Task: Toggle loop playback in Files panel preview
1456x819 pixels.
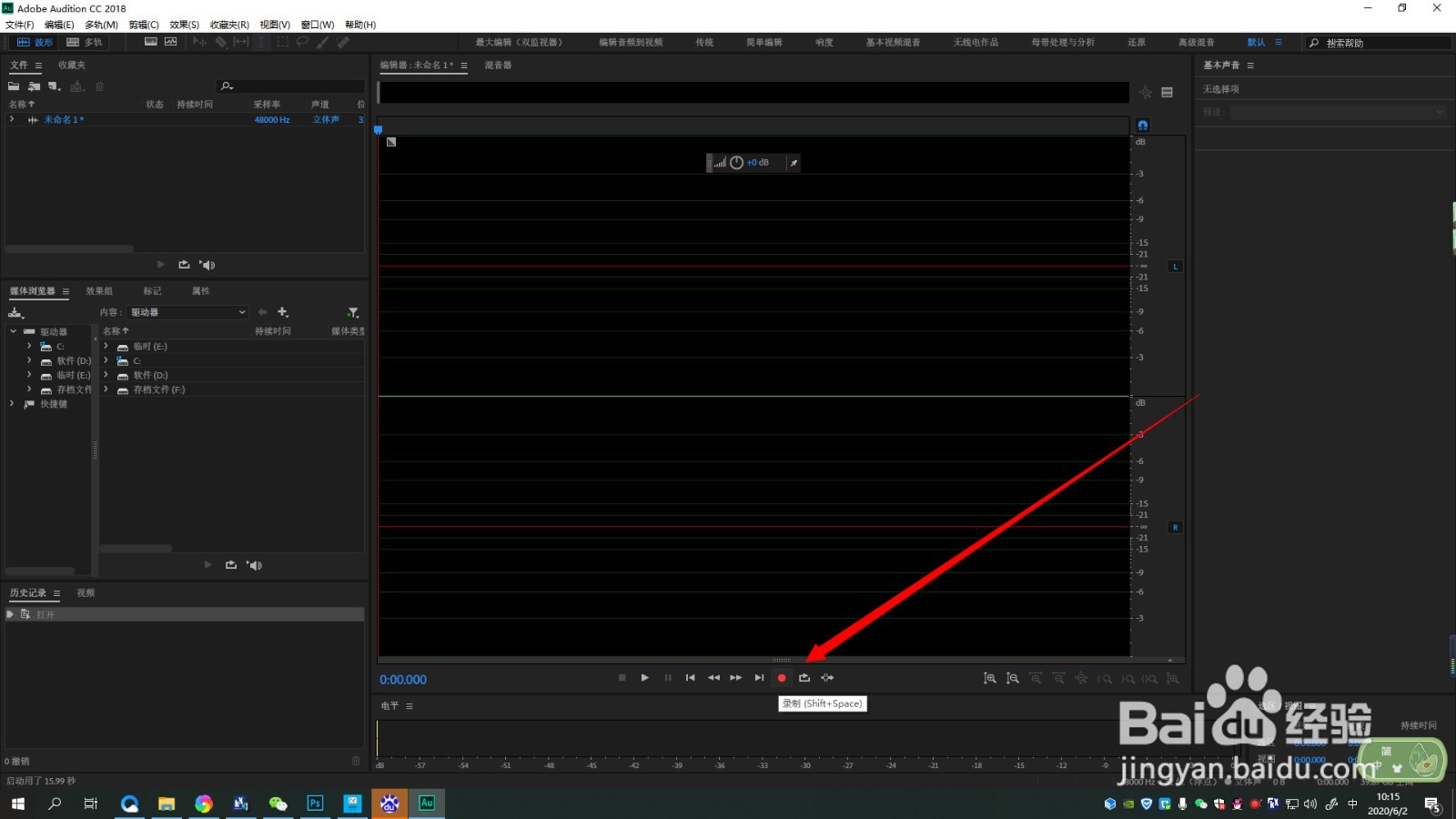Action: [x=184, y=265]
